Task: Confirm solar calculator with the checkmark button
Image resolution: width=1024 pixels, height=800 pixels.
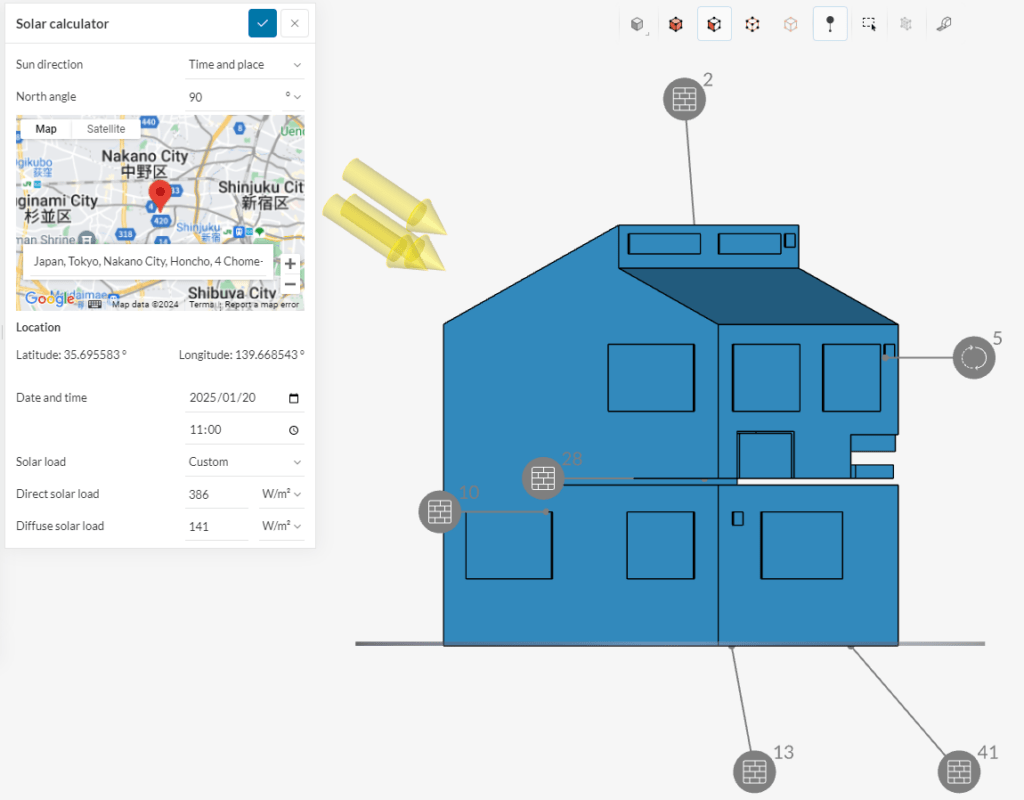Action: tap(262, 23)
